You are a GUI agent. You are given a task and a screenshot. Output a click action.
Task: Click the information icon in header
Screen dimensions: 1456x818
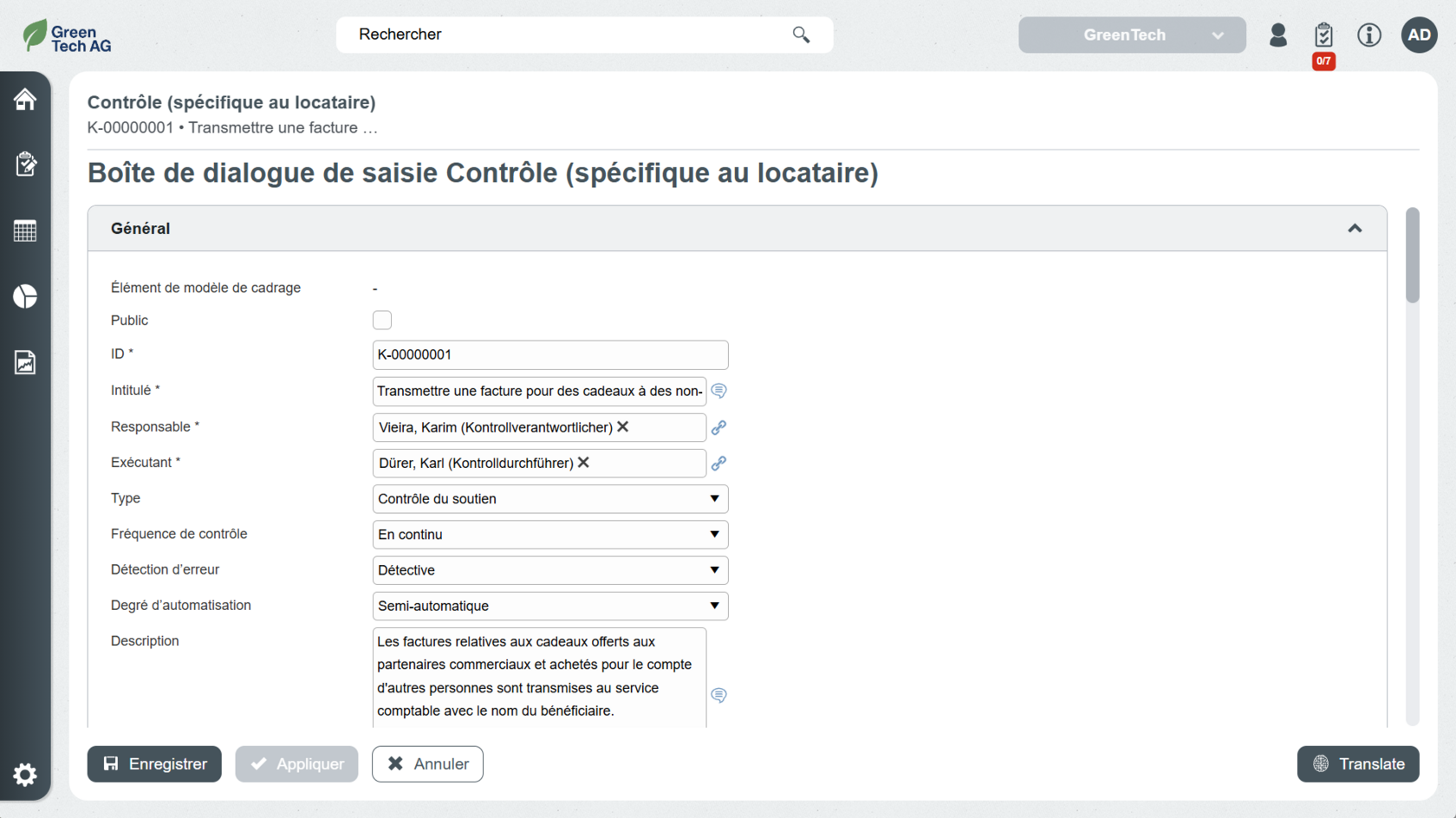[1368, 35]
